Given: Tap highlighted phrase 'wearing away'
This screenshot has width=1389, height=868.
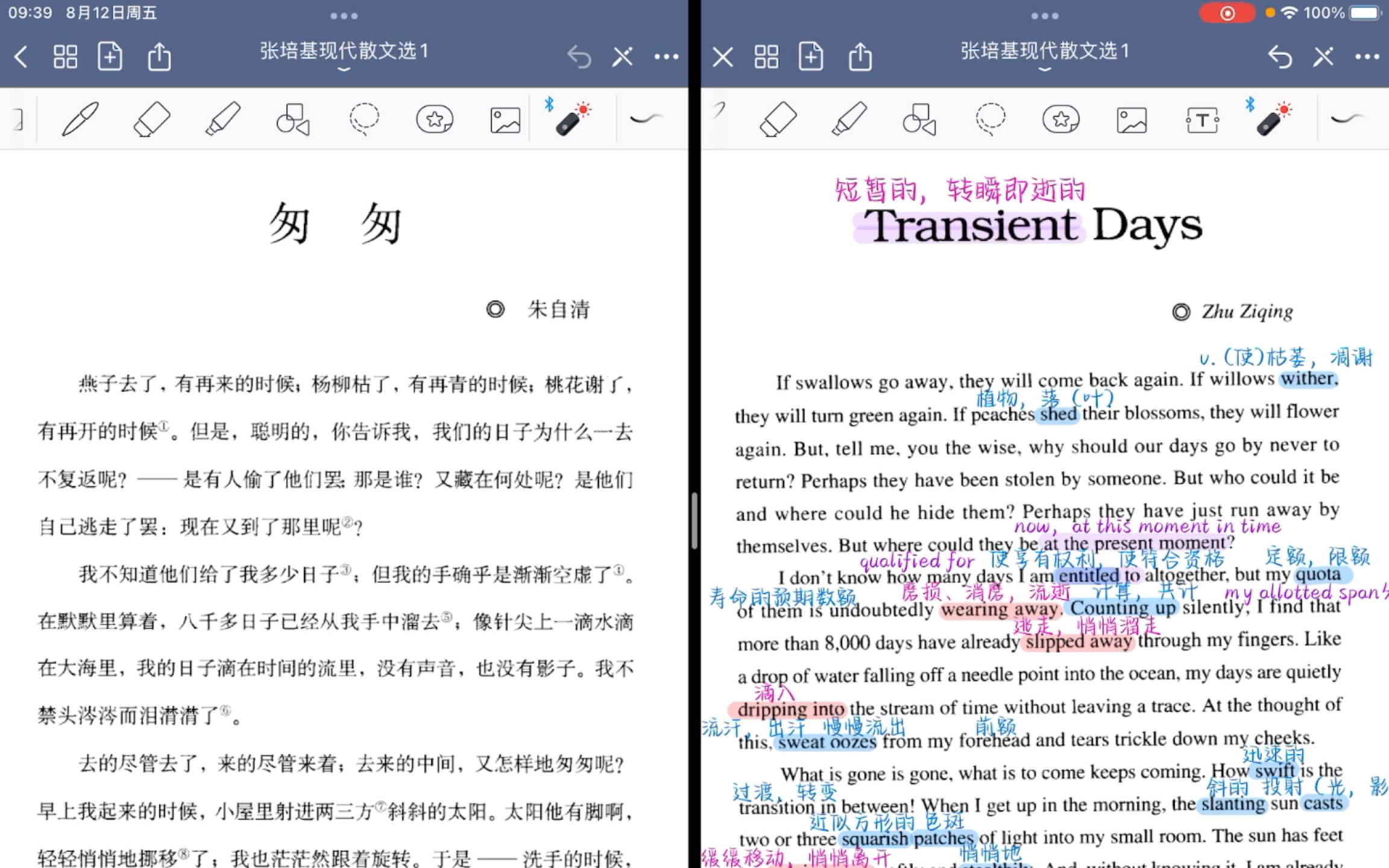Looking at the screenshot, I should pyautogui.click(x=999, y=610).
